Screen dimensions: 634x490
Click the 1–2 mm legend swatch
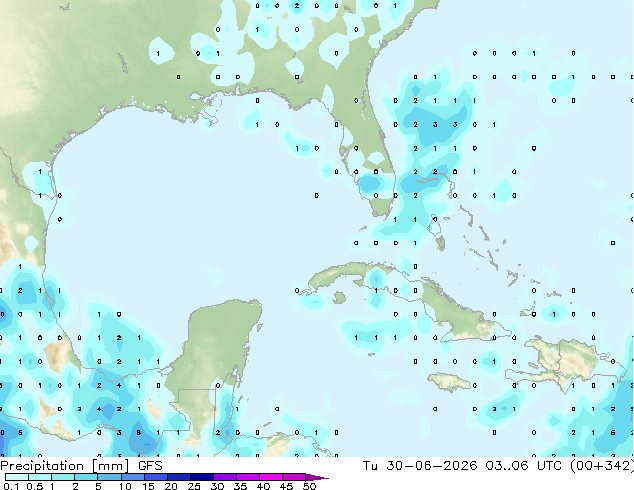point(63,477)
